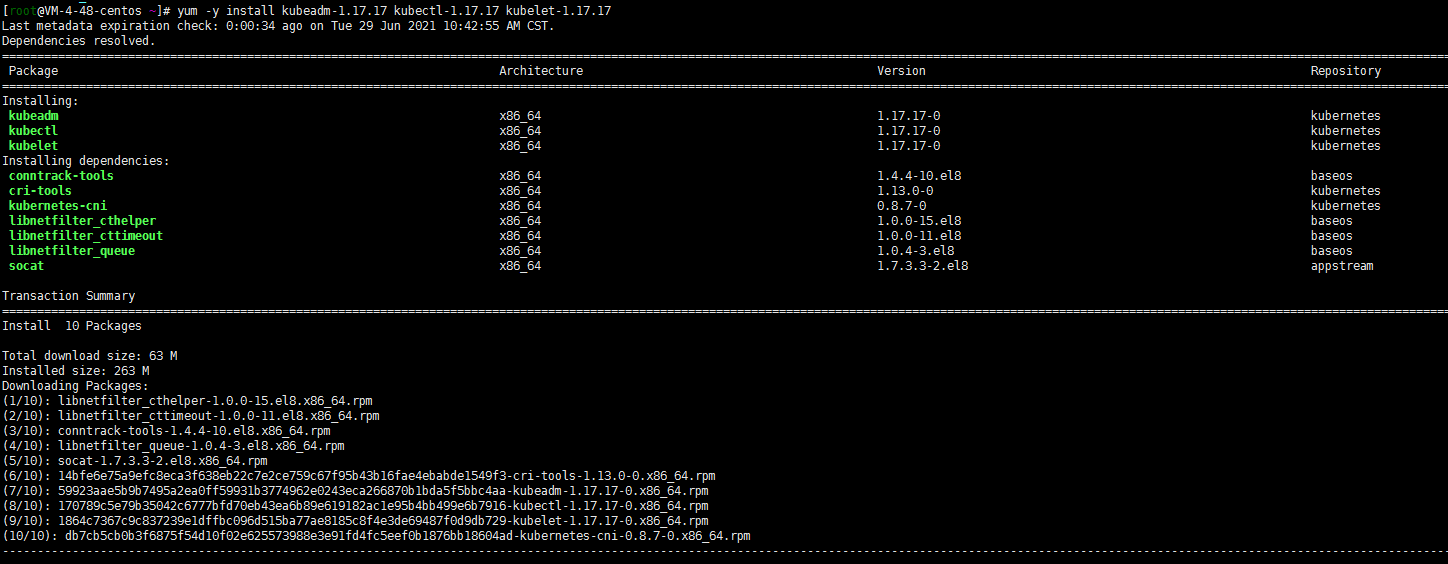Click the 'Total download size: 63 M' line

[x=89, y=356]
